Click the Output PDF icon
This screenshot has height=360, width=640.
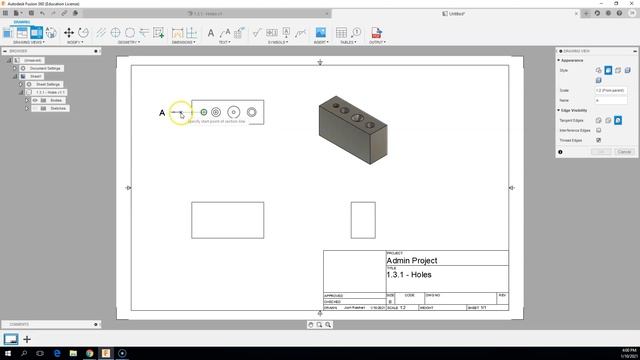coord(376,33)
